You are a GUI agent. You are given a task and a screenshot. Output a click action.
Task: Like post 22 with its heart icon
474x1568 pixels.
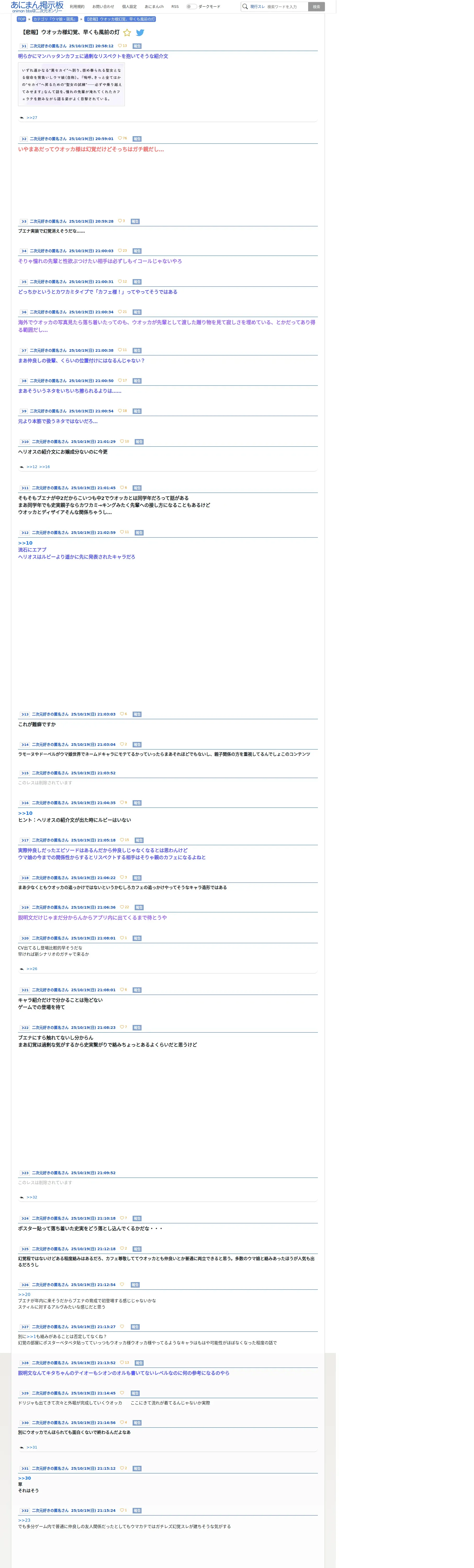(x=122, y=1027)
